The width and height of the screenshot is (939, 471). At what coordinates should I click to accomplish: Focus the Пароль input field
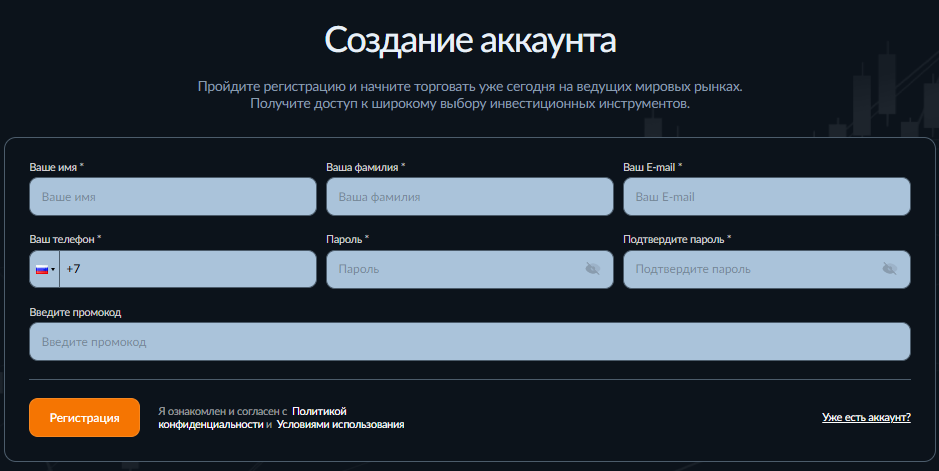coord(455,269)
